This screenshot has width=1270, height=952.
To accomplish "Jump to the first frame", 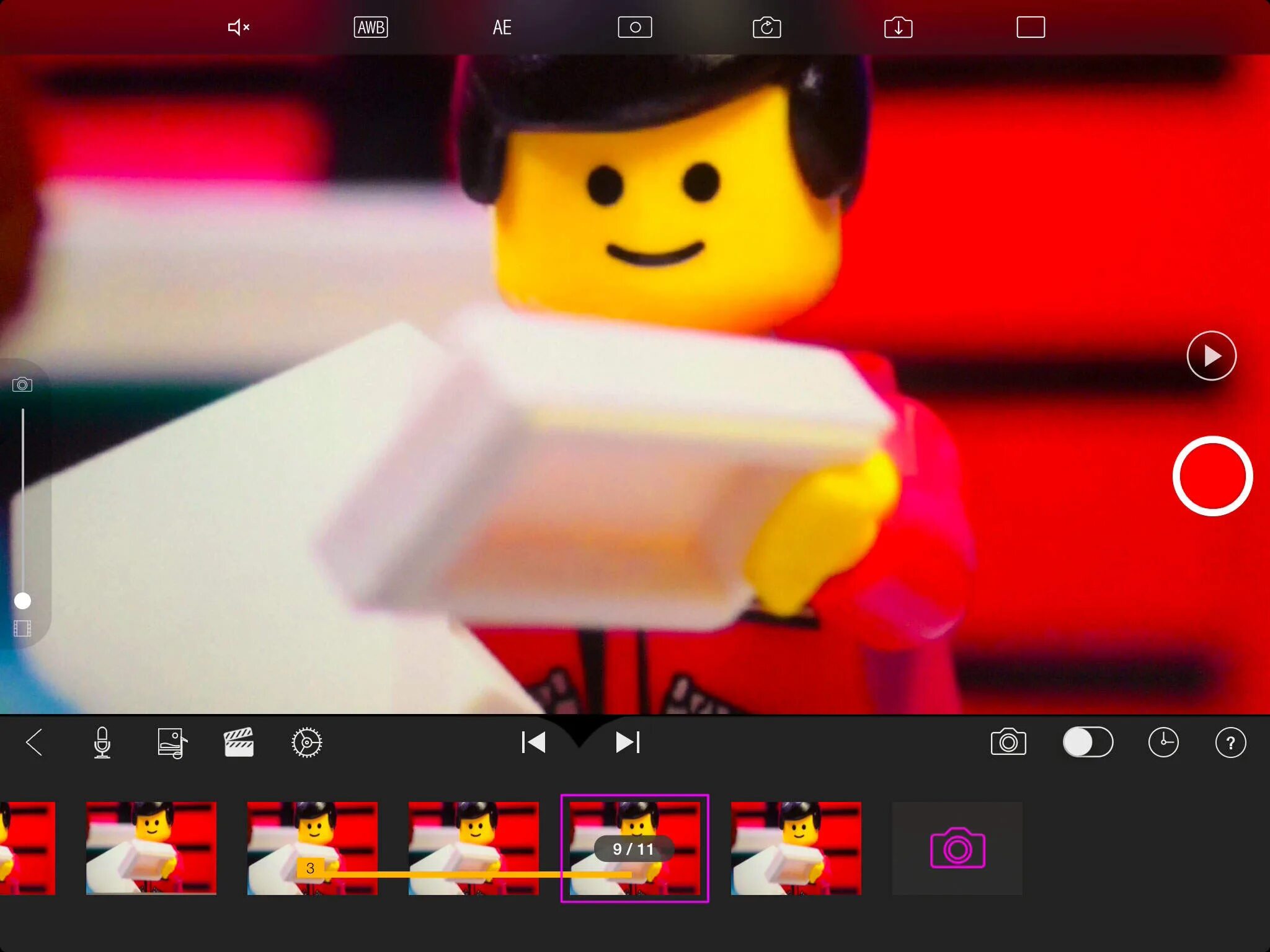I will tap(533, 743).
